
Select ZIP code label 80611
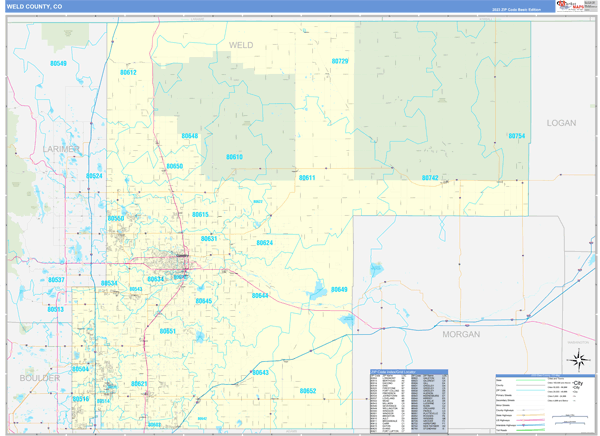pos(307,178)
